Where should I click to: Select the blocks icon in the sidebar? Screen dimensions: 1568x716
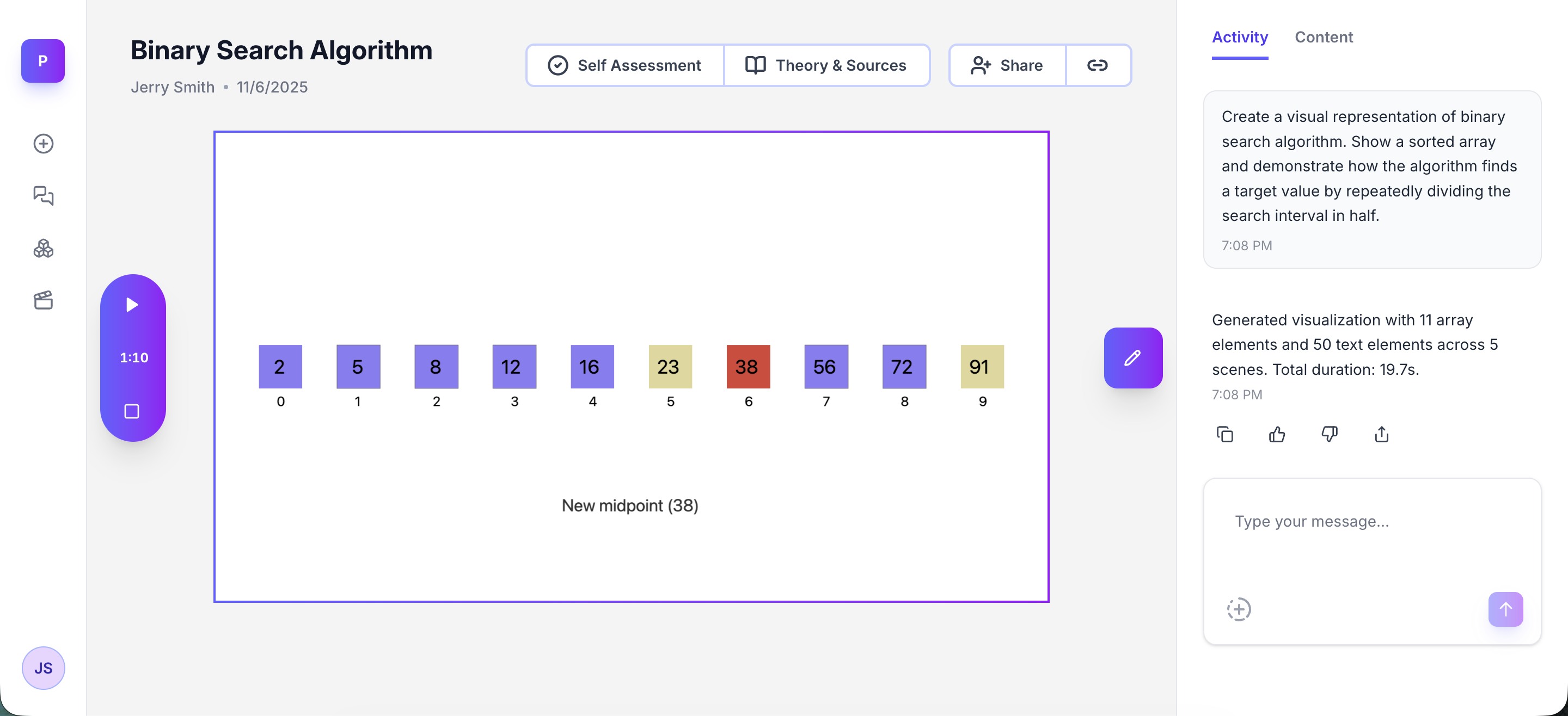coord(42,248)
